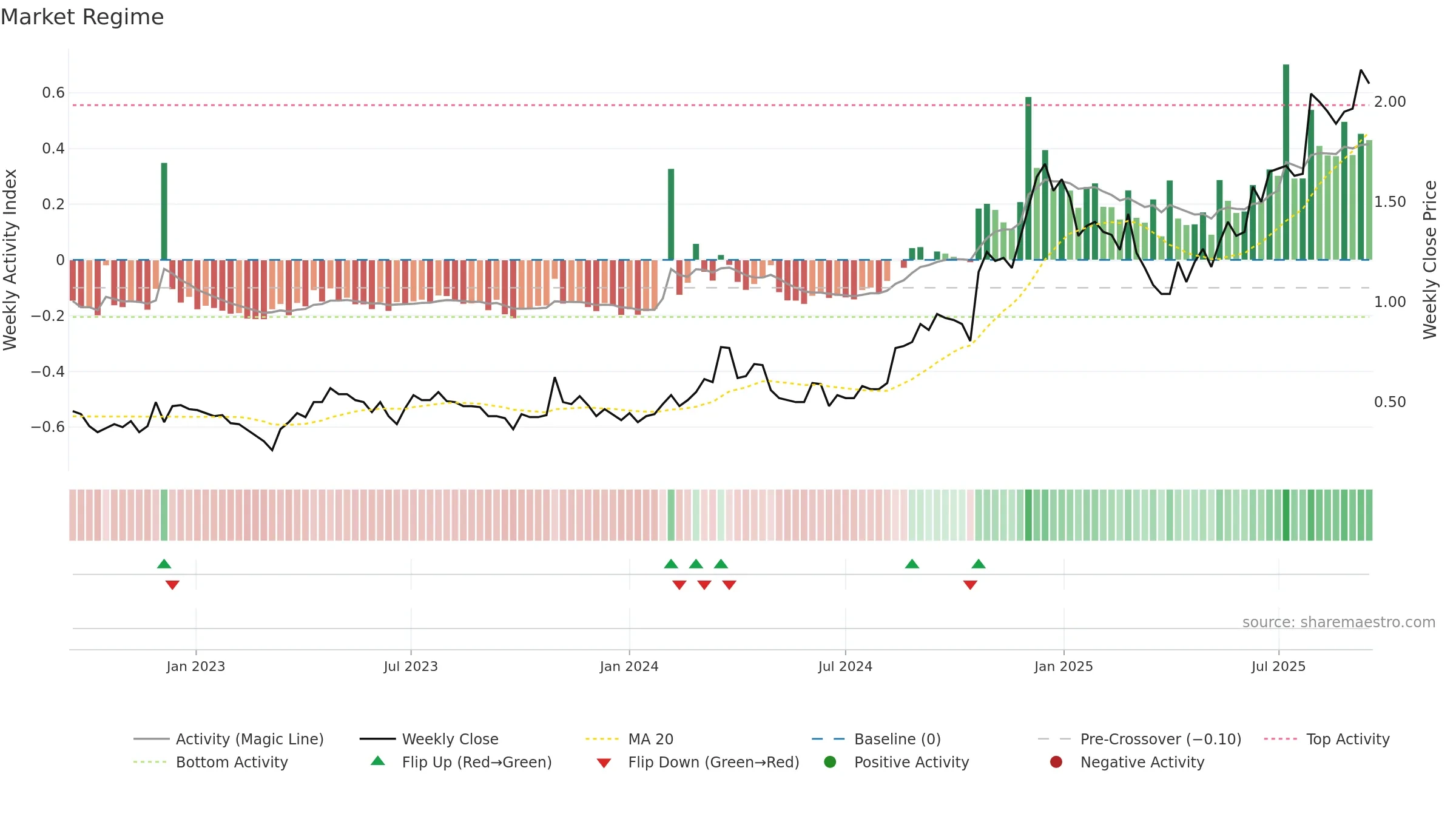Click the 1.50 price axis tick
The width and height of the screenshot is (1456, 819).
pyautogui.click(x=1390, y=201)
